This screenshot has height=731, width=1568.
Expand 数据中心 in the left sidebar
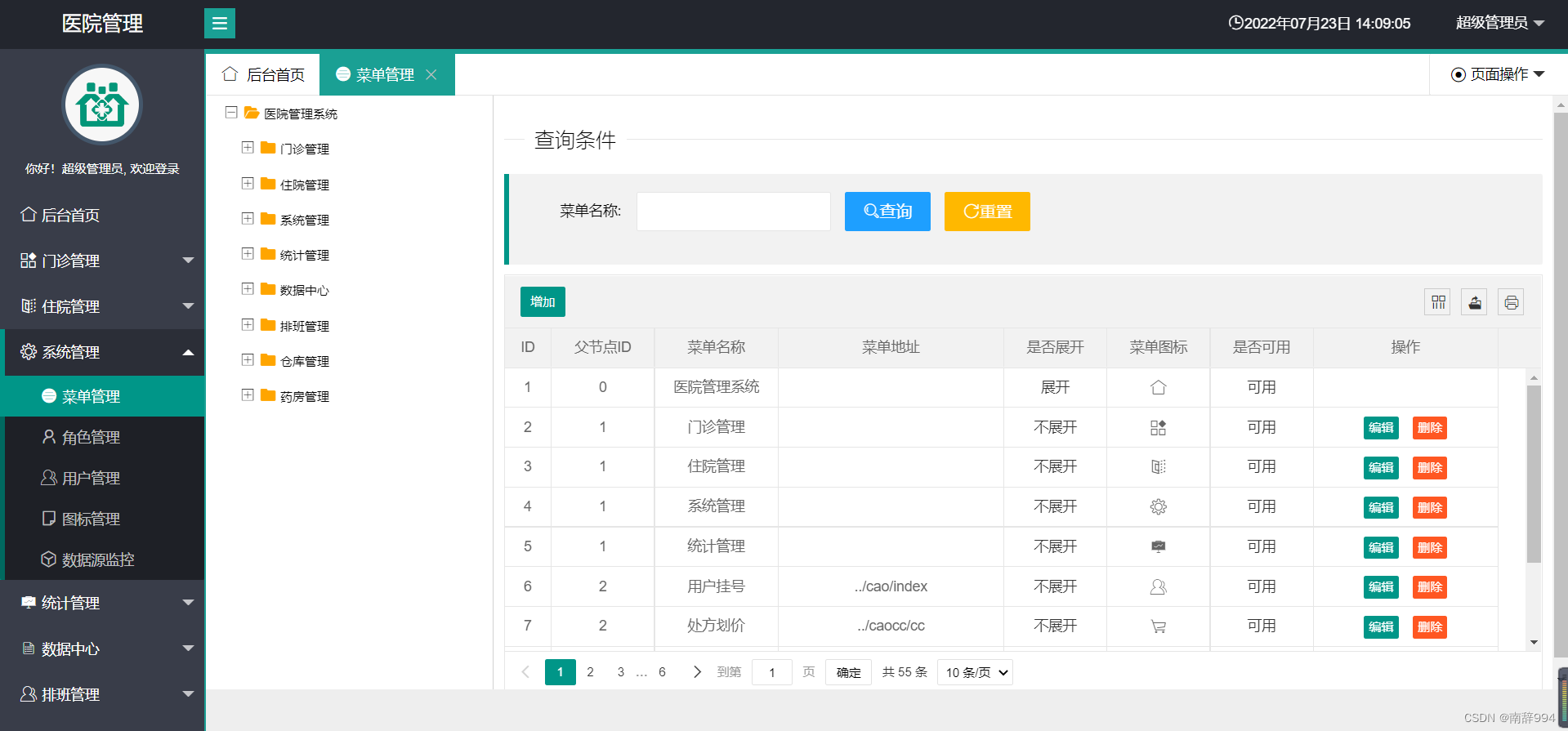tap(102, 649)
